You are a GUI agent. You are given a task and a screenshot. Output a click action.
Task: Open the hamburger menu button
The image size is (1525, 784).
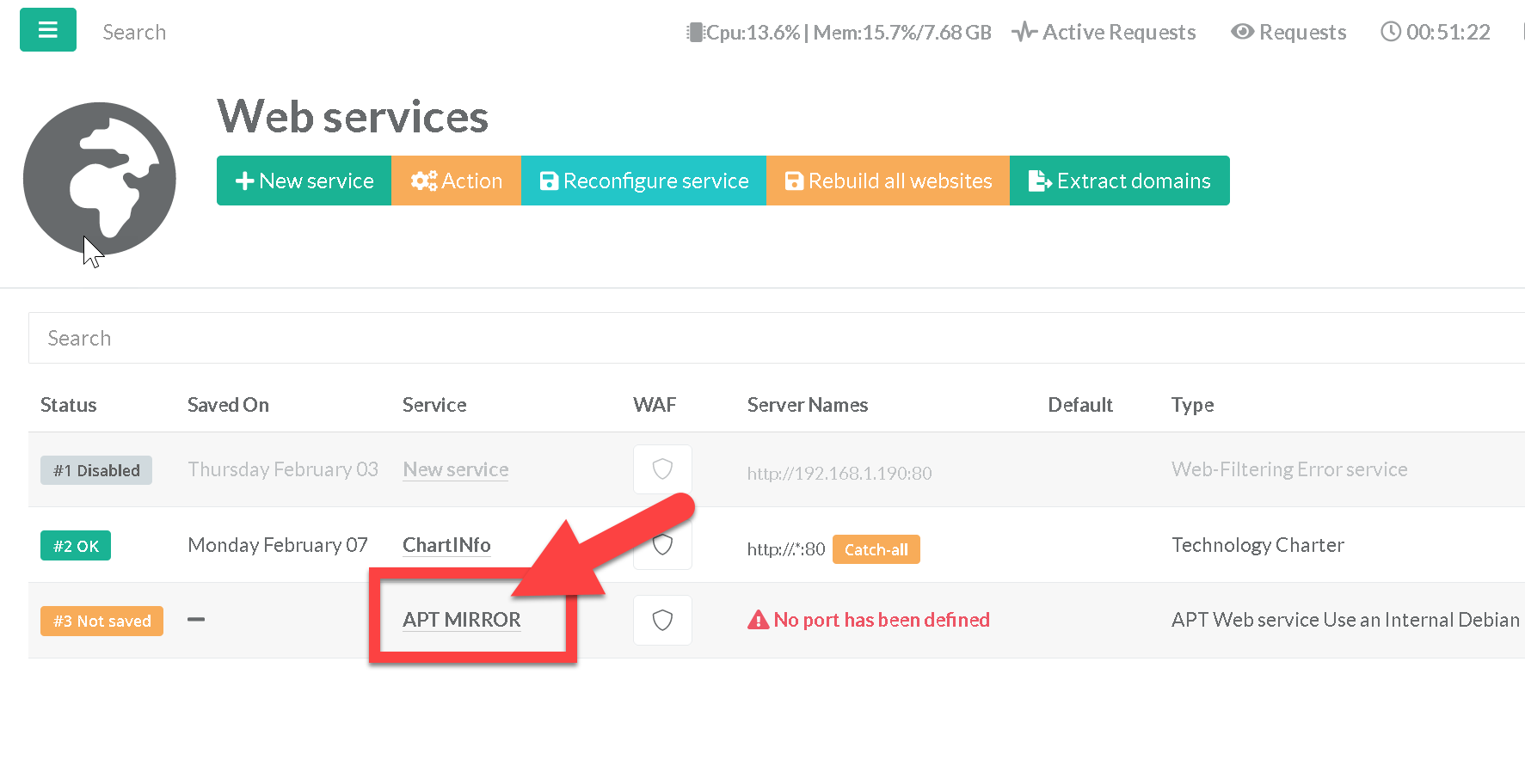(x=48, y=30)
